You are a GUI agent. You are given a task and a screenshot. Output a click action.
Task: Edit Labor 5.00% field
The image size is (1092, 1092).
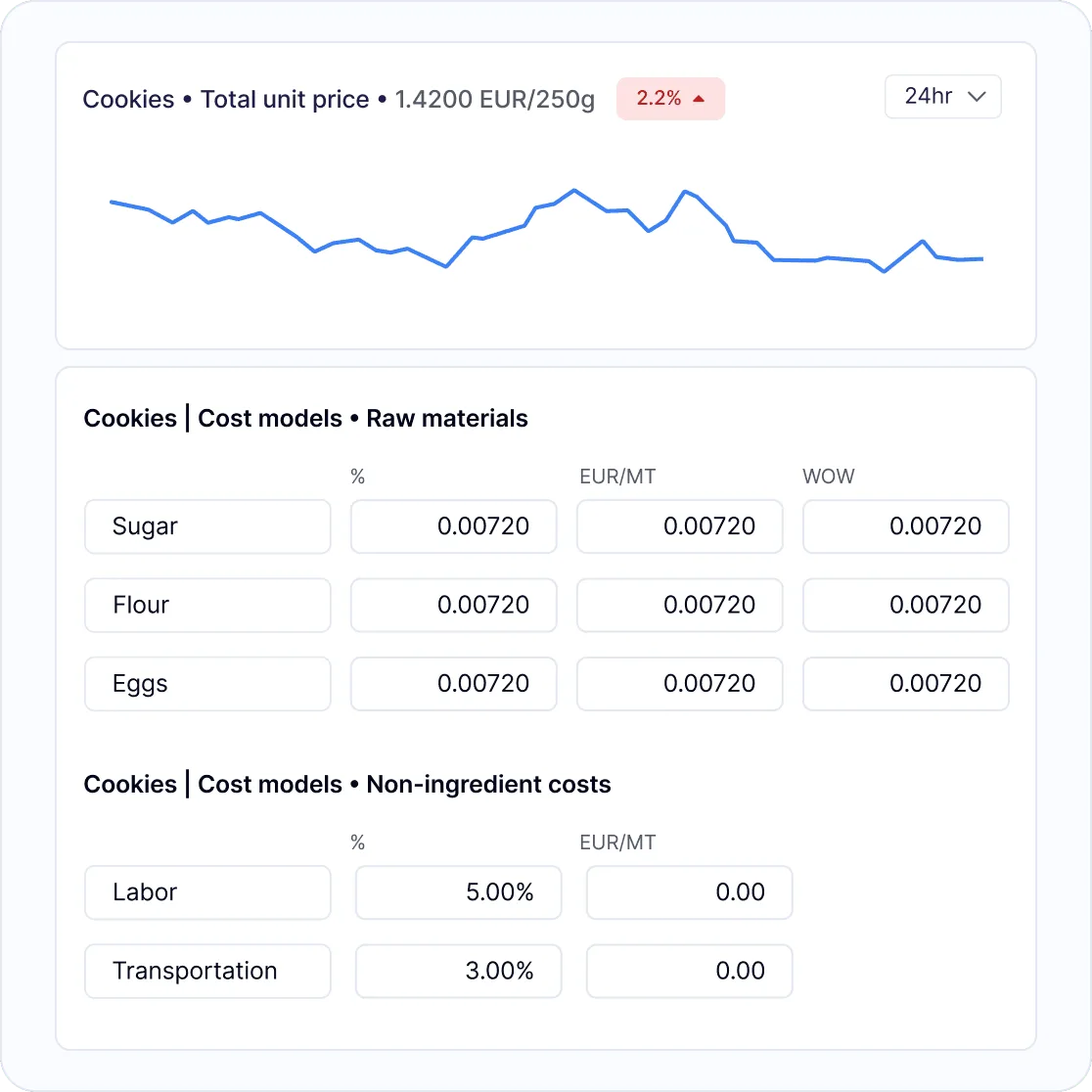(458, 892)
